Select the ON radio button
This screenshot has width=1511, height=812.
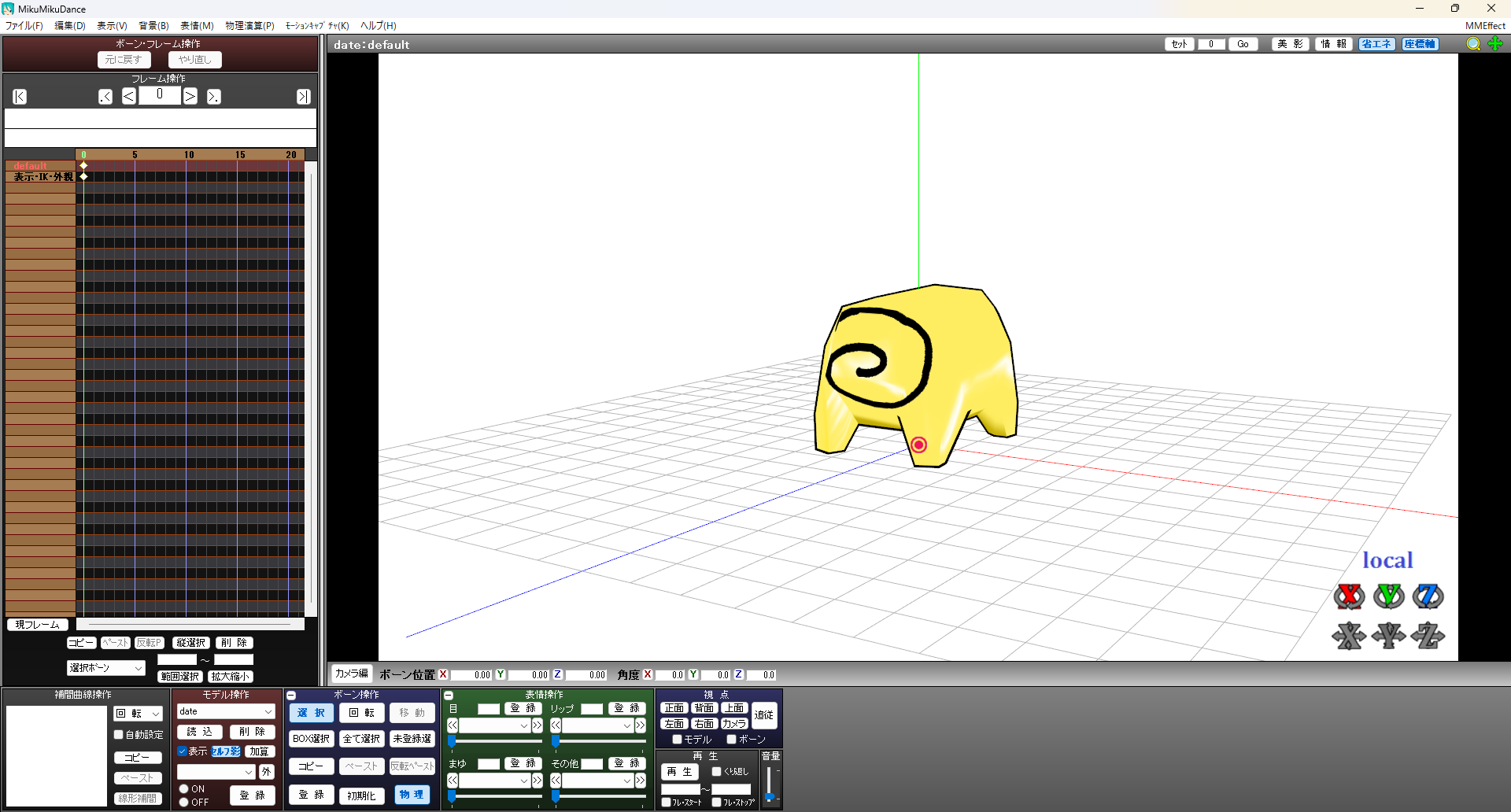pos(184,788)
